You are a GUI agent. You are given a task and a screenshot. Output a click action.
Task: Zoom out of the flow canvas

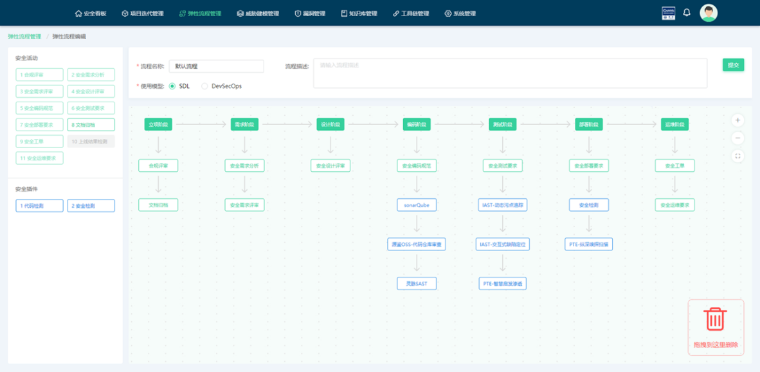click(738, 138)
